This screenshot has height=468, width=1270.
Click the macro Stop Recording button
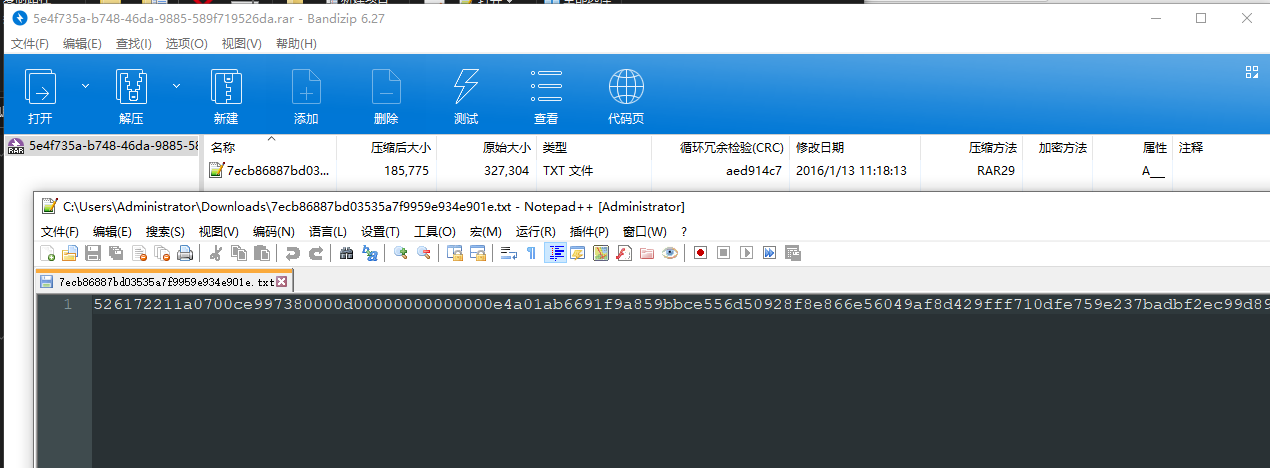pos(723,253)
